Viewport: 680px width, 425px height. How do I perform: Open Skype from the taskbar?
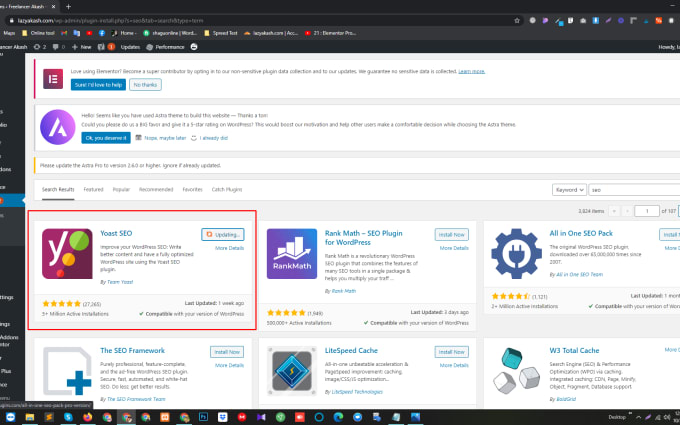tap(69, 417)
